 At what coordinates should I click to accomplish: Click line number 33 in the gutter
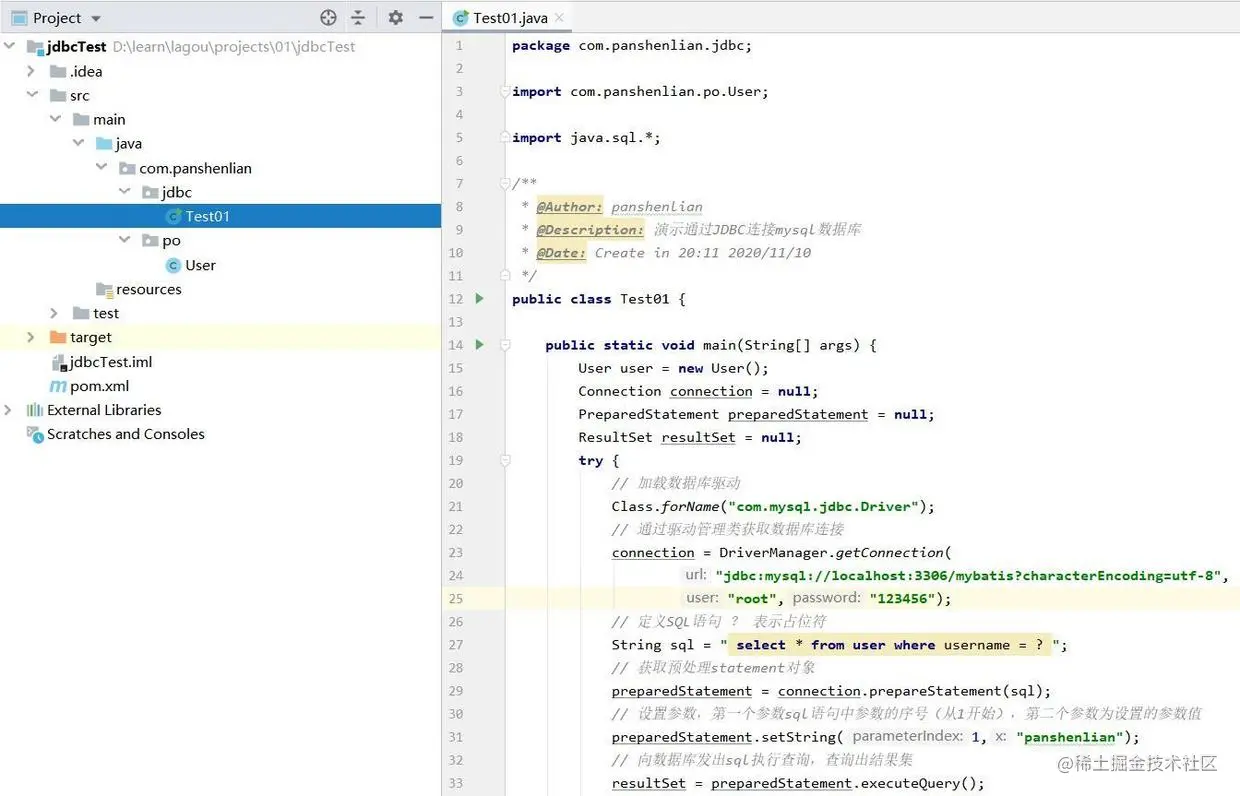455,783
